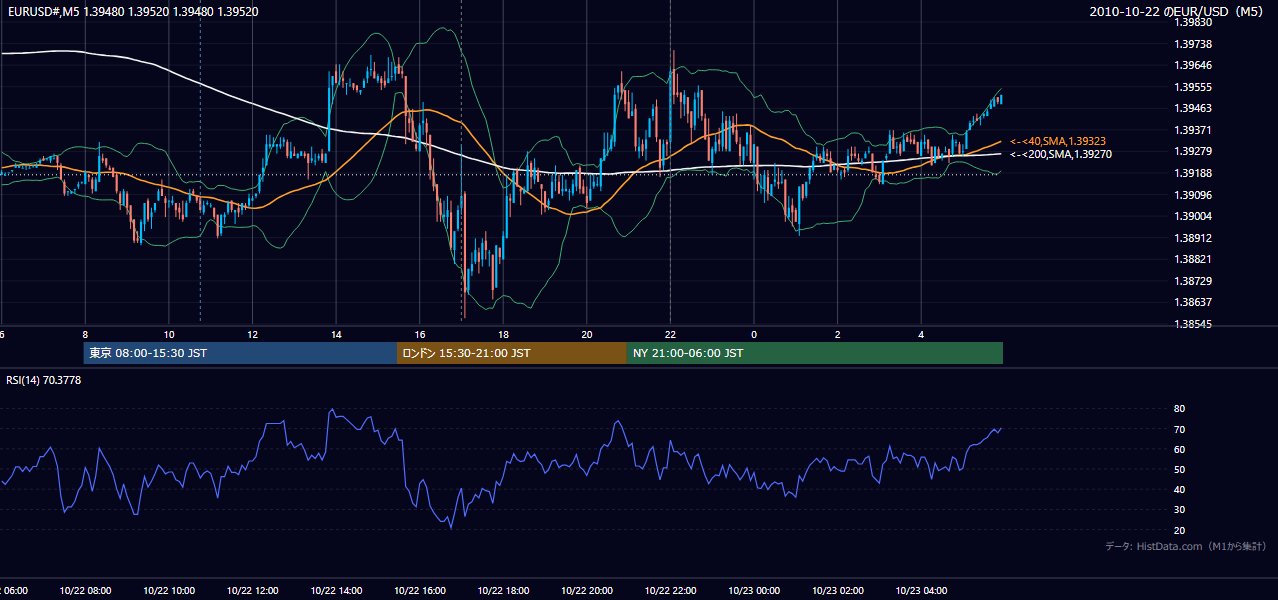Viewport: 1278px width, 600px height.
Task: Click price axis label 1.39371
Action: [x=1192, y=130]
